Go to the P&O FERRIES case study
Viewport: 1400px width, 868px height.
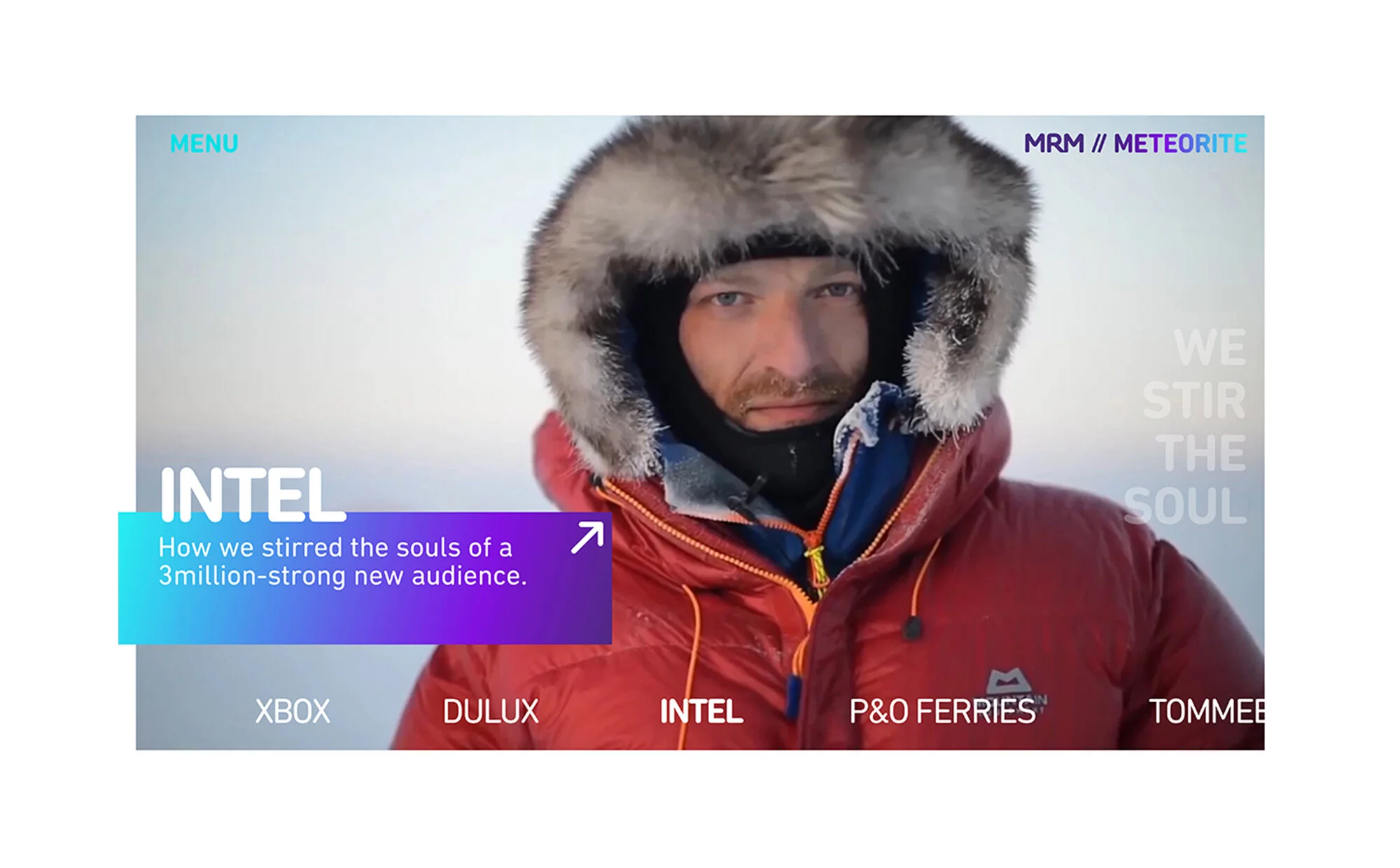[942, 711]
